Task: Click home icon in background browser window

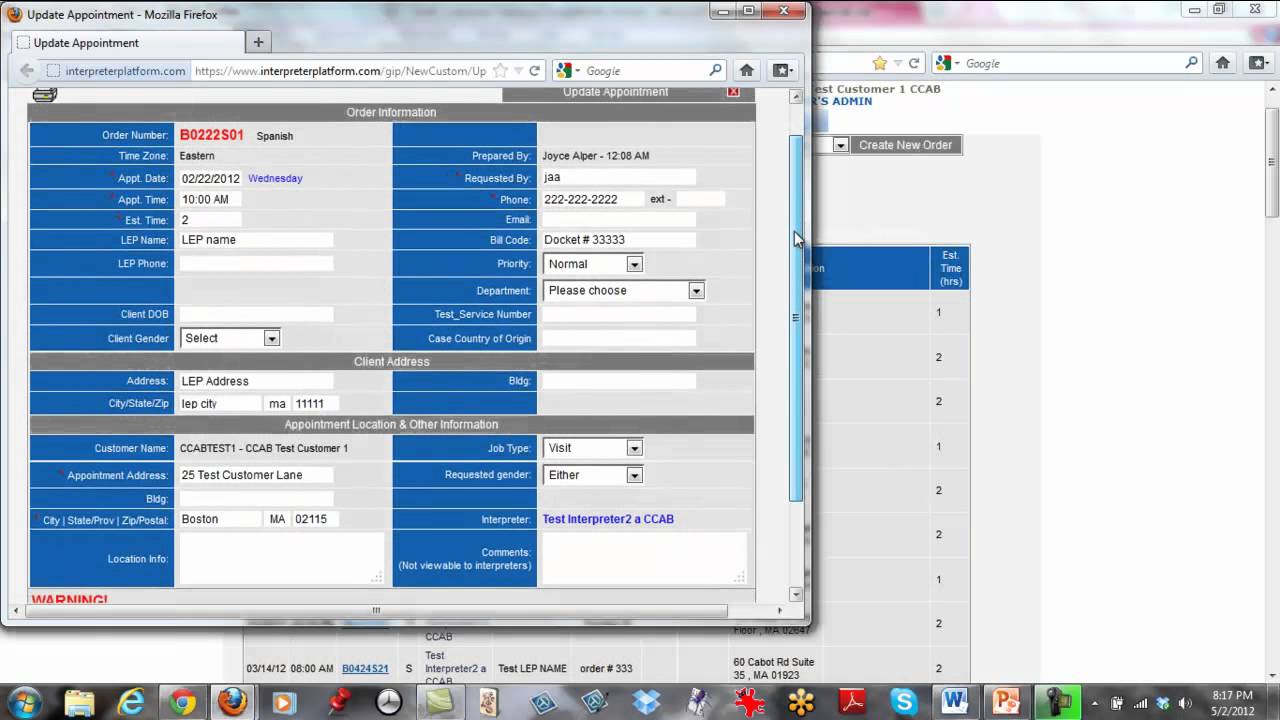Action: (1223, 63)
